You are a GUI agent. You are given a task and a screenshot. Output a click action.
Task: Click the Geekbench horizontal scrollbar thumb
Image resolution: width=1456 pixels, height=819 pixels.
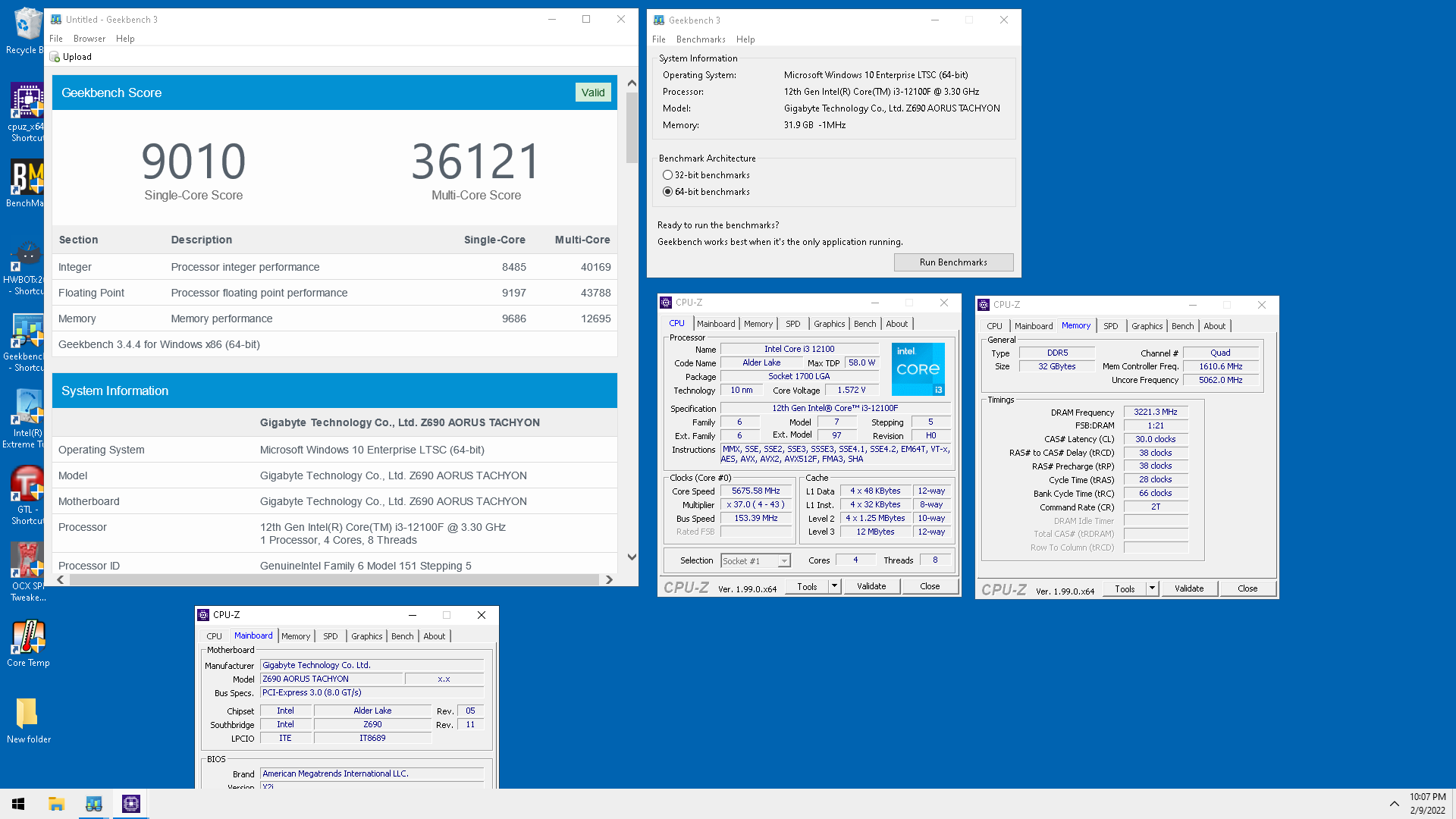tap(334, 580)
